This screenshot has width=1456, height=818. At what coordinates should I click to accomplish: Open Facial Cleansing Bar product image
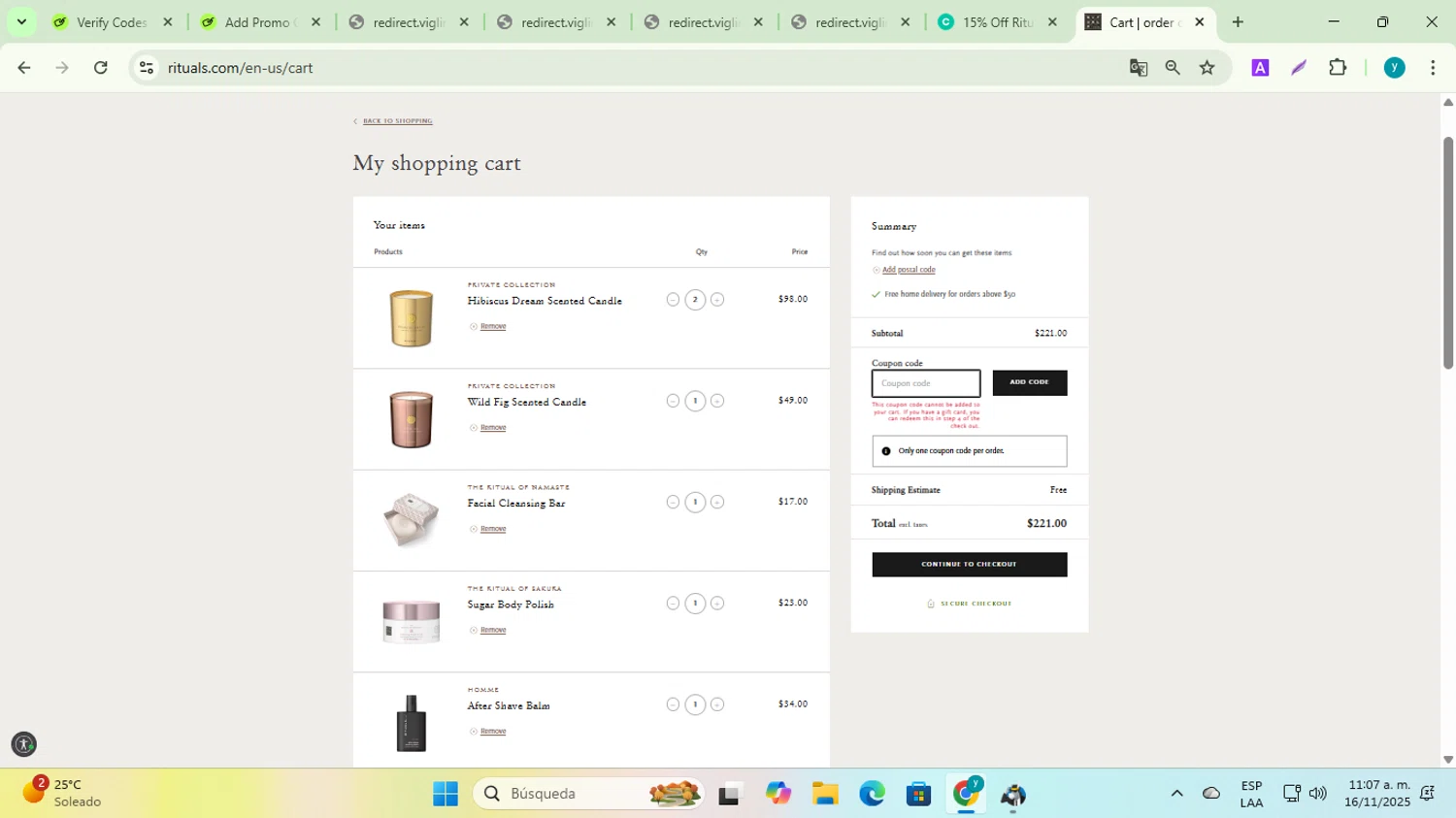[x=411, y=520]
